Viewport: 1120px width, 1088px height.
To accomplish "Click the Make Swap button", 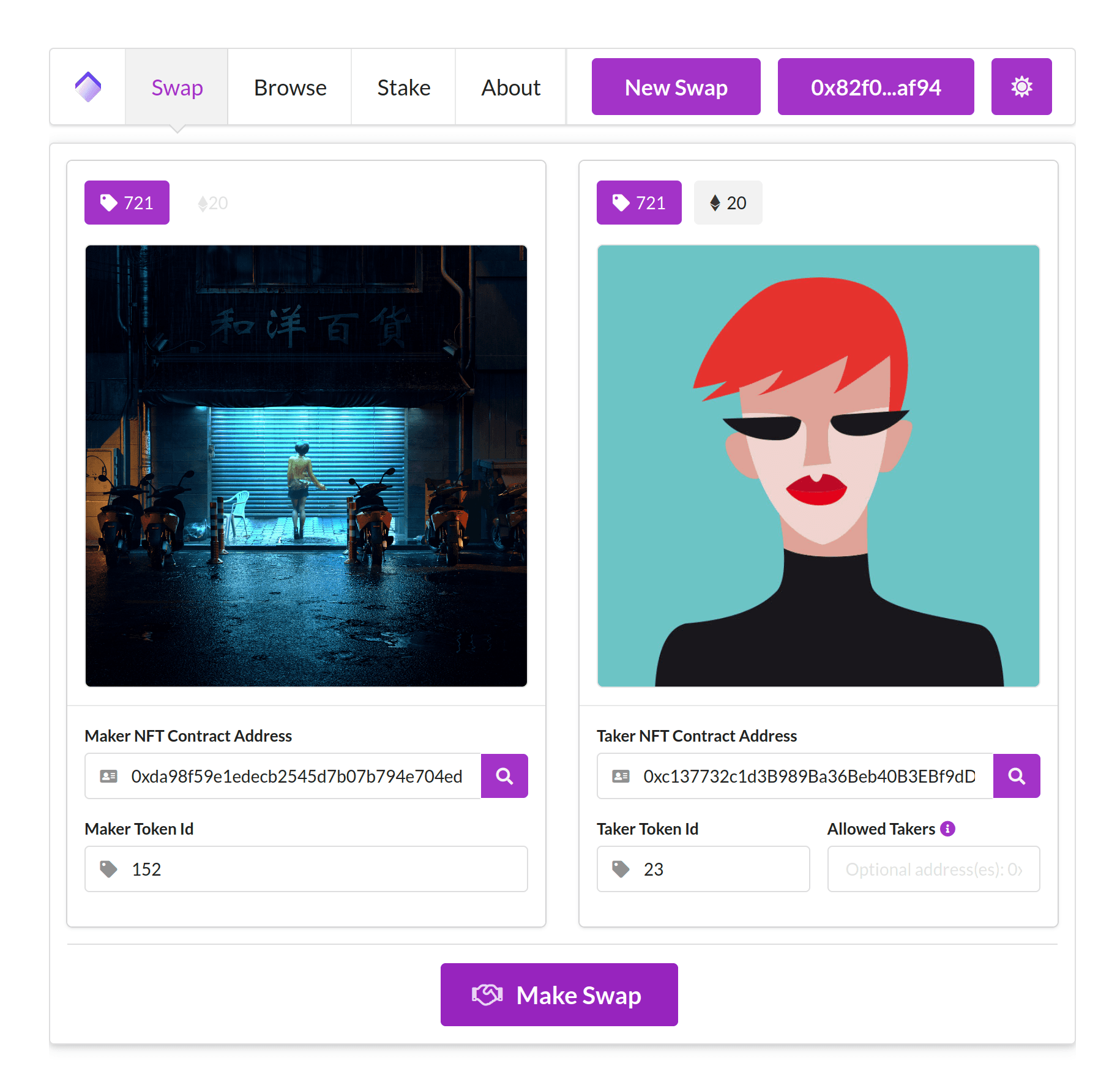I will [x=559, y=994].
